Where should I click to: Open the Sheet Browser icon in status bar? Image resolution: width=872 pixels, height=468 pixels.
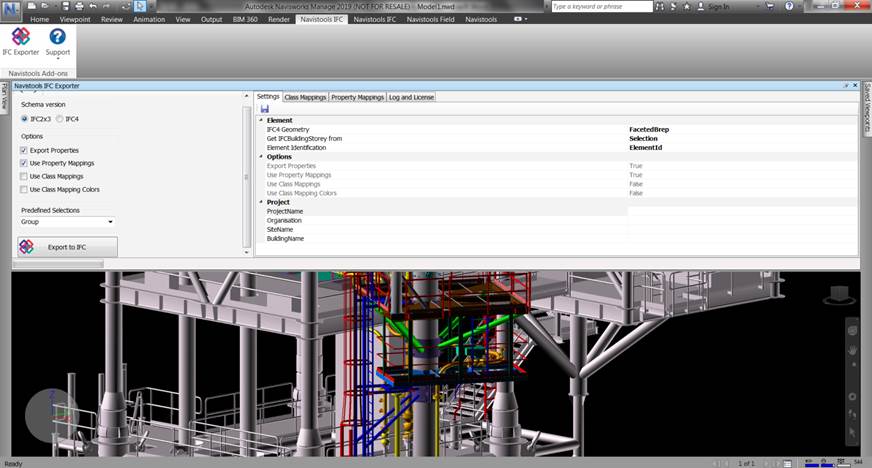click(x=787, y=464)
